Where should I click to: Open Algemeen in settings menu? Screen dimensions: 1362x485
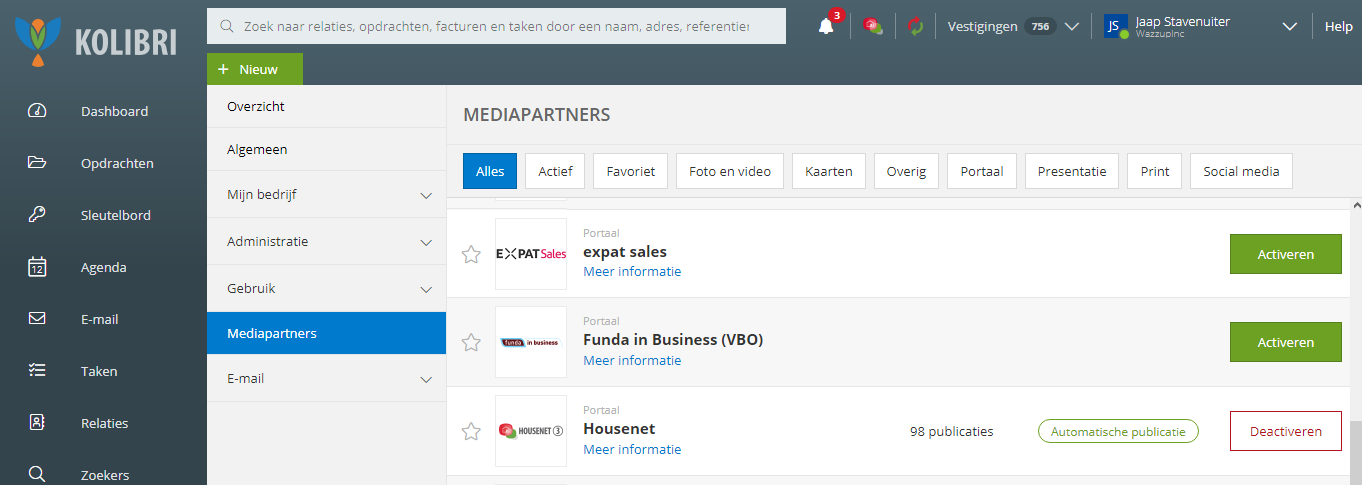326,149
